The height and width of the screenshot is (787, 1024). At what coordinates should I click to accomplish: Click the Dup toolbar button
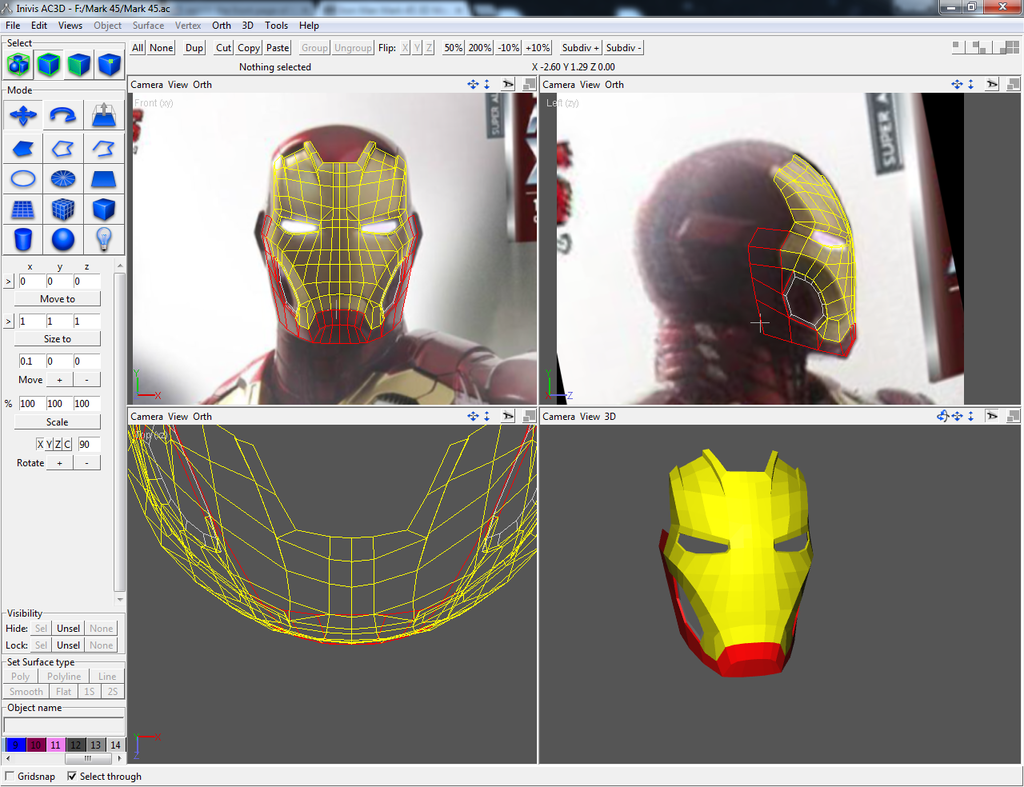coord(194,48)
